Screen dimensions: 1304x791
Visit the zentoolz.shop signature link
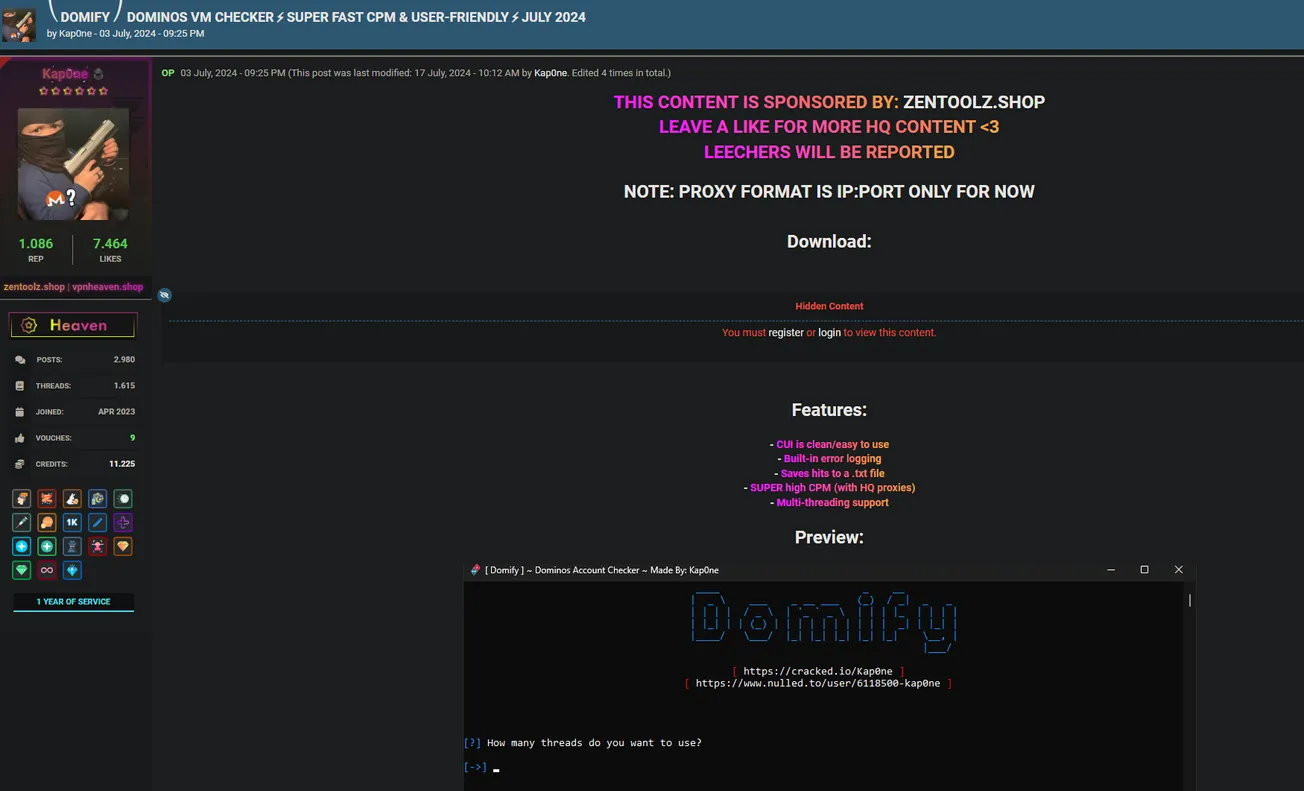click(x=33, y=286)
